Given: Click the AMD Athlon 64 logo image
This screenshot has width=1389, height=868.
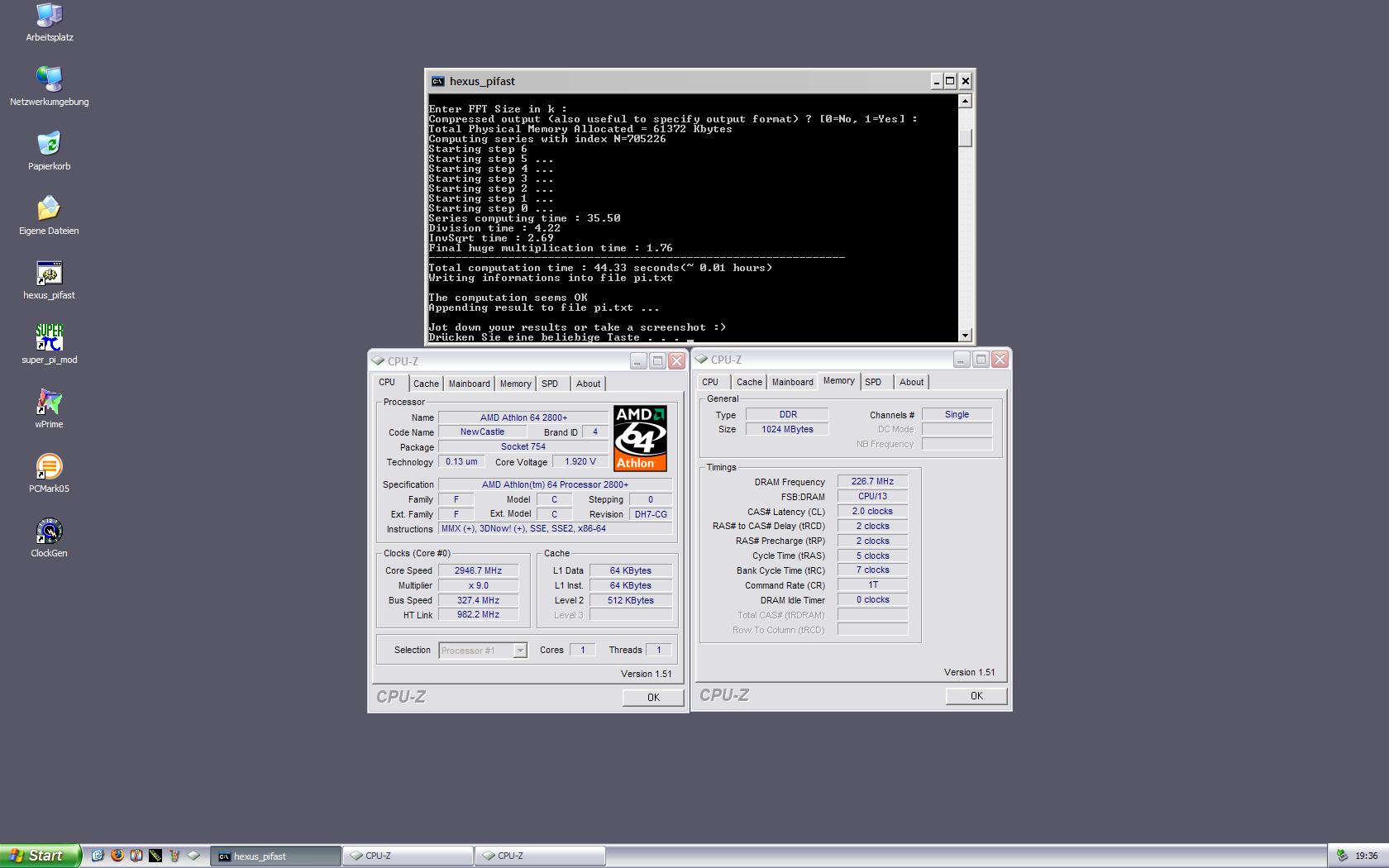Looking at the screenshot, I should (x=640, y=438).
